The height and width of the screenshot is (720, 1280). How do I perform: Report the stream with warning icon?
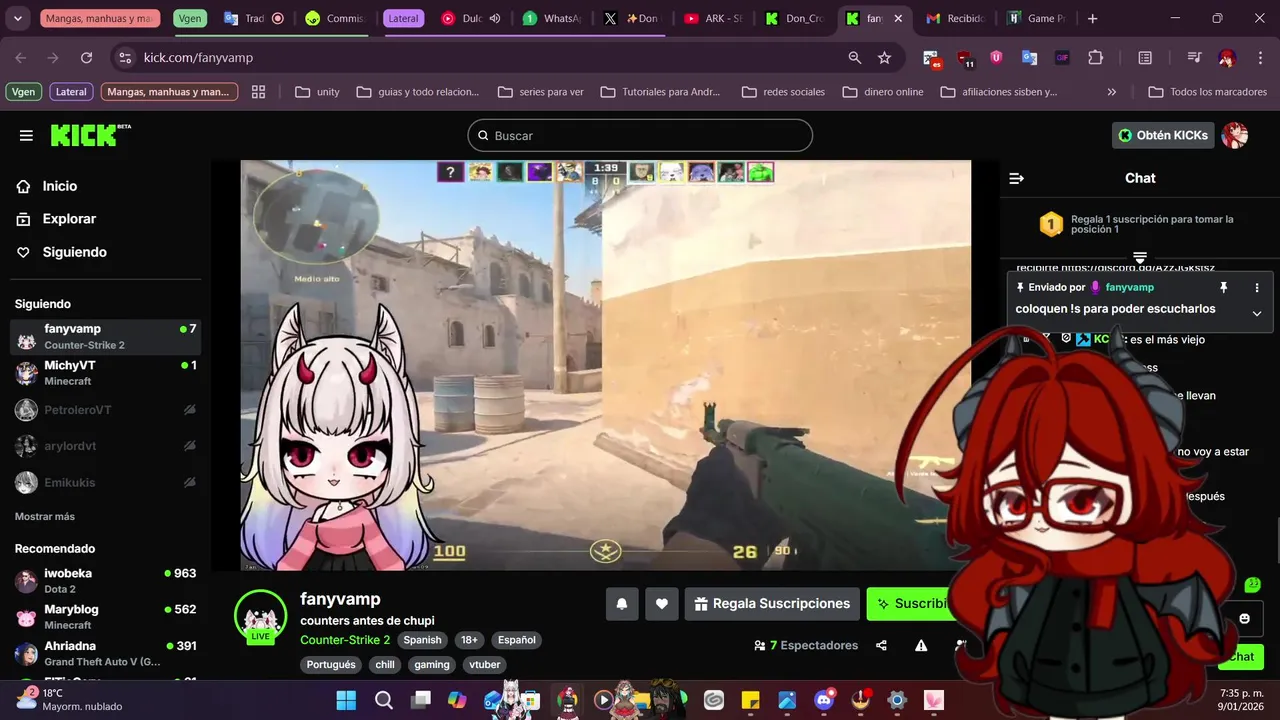[921, 646]
